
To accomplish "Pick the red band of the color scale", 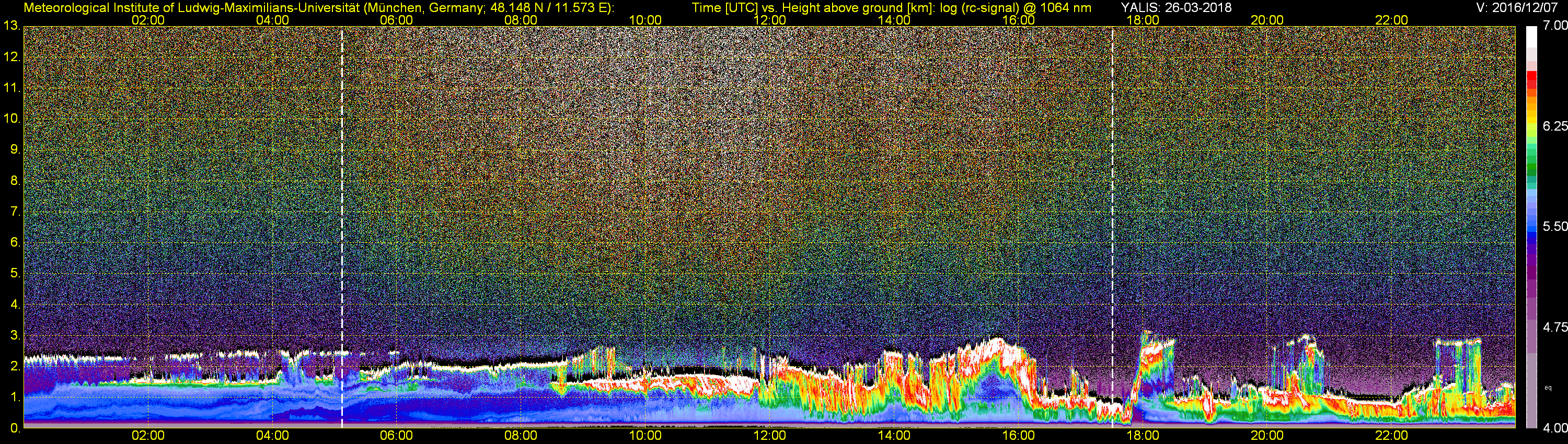I will 1531,81.
